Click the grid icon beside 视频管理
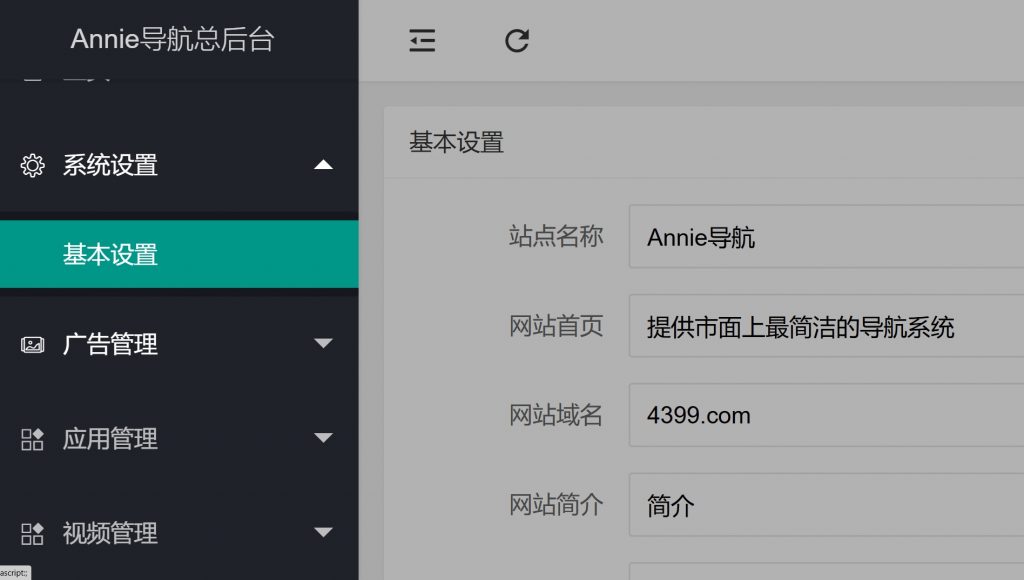The width and height of the screenshot is (1024, 580). coord(32,534)
